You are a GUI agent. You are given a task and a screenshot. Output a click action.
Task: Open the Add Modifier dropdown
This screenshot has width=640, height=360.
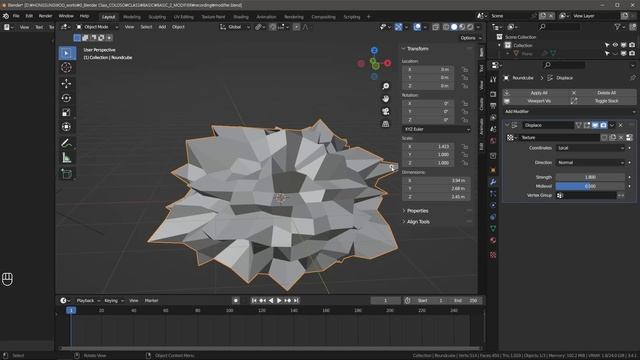569,111
